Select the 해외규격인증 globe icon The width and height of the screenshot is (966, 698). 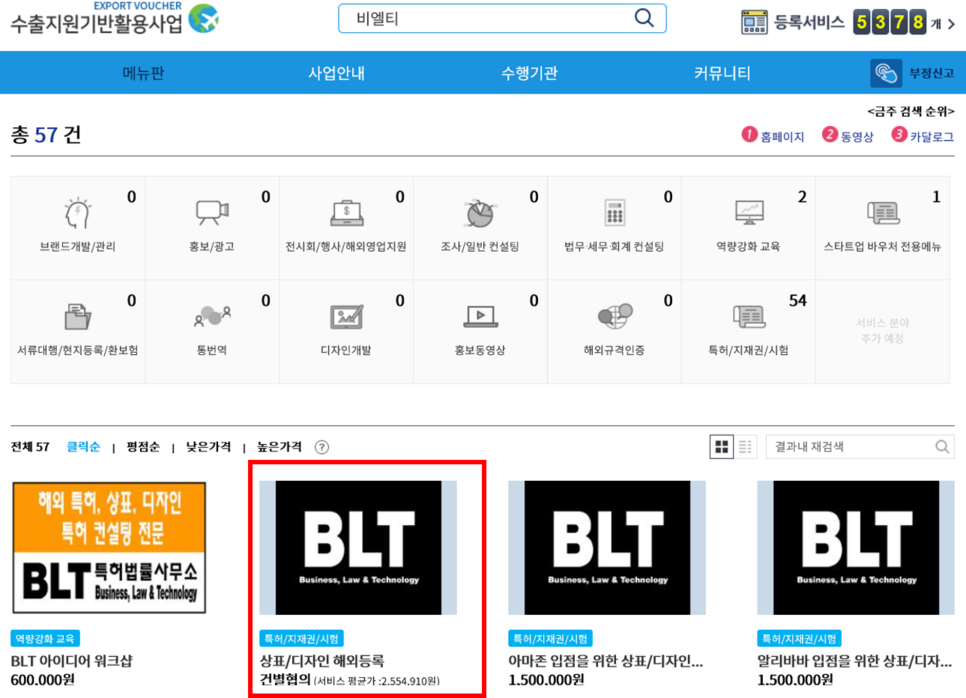coord(614,316)
